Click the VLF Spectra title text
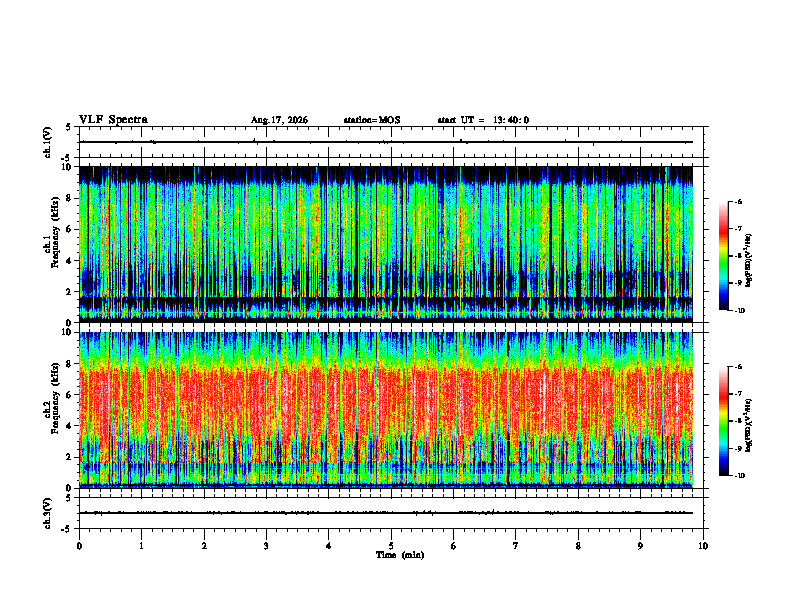This screenshot has height=612, width=792. tap(113, 120)
